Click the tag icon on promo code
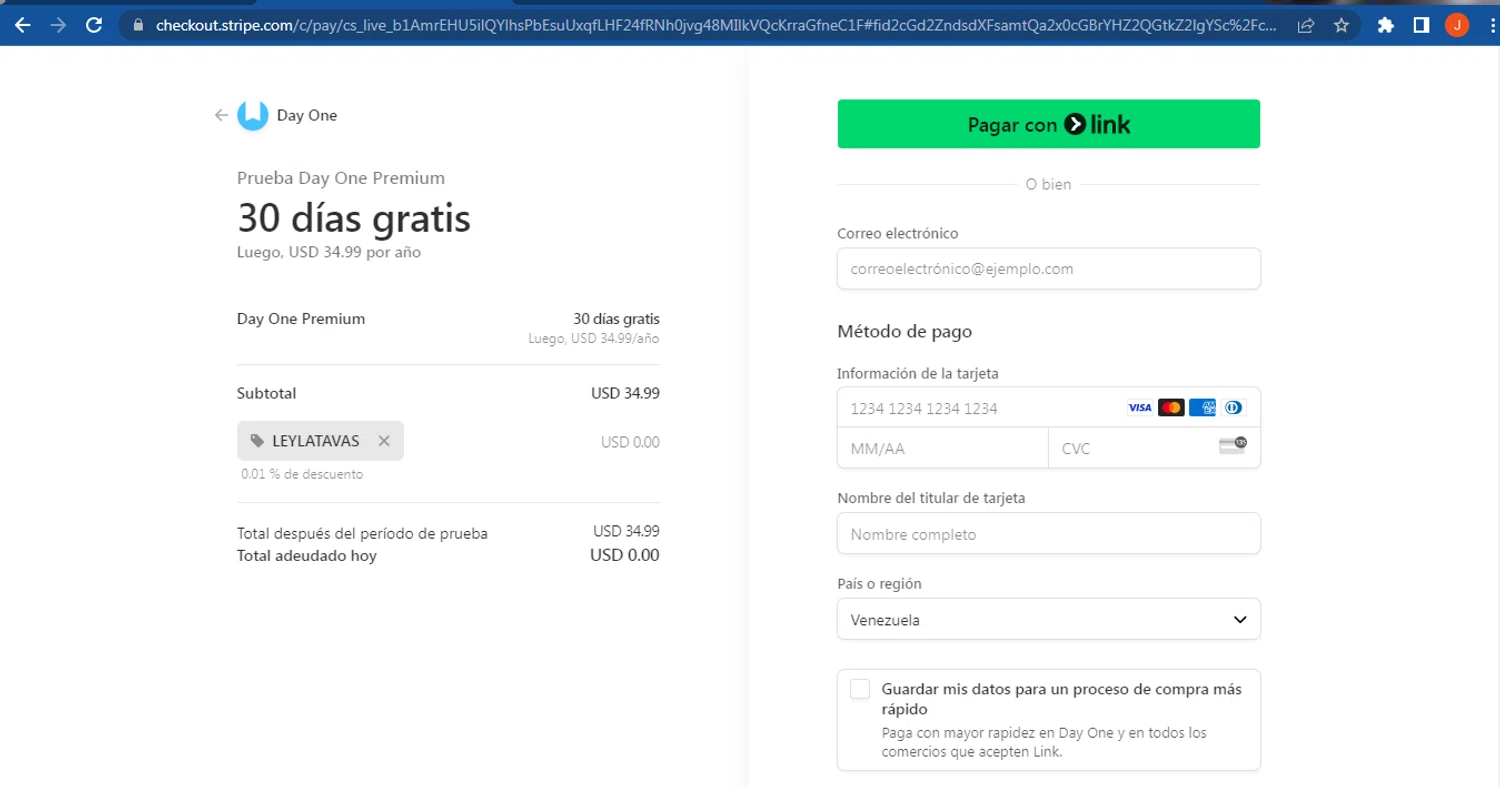Image resolution: width=1500 pixels, height=787 pixels. pos(257,441)
